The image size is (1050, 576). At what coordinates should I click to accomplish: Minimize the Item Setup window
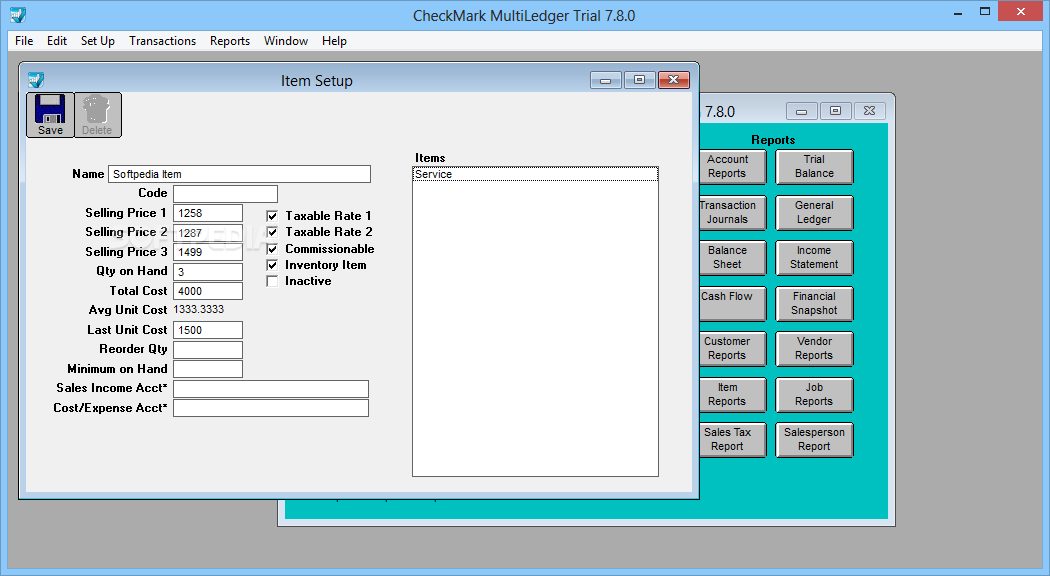(x=605, y=80)
